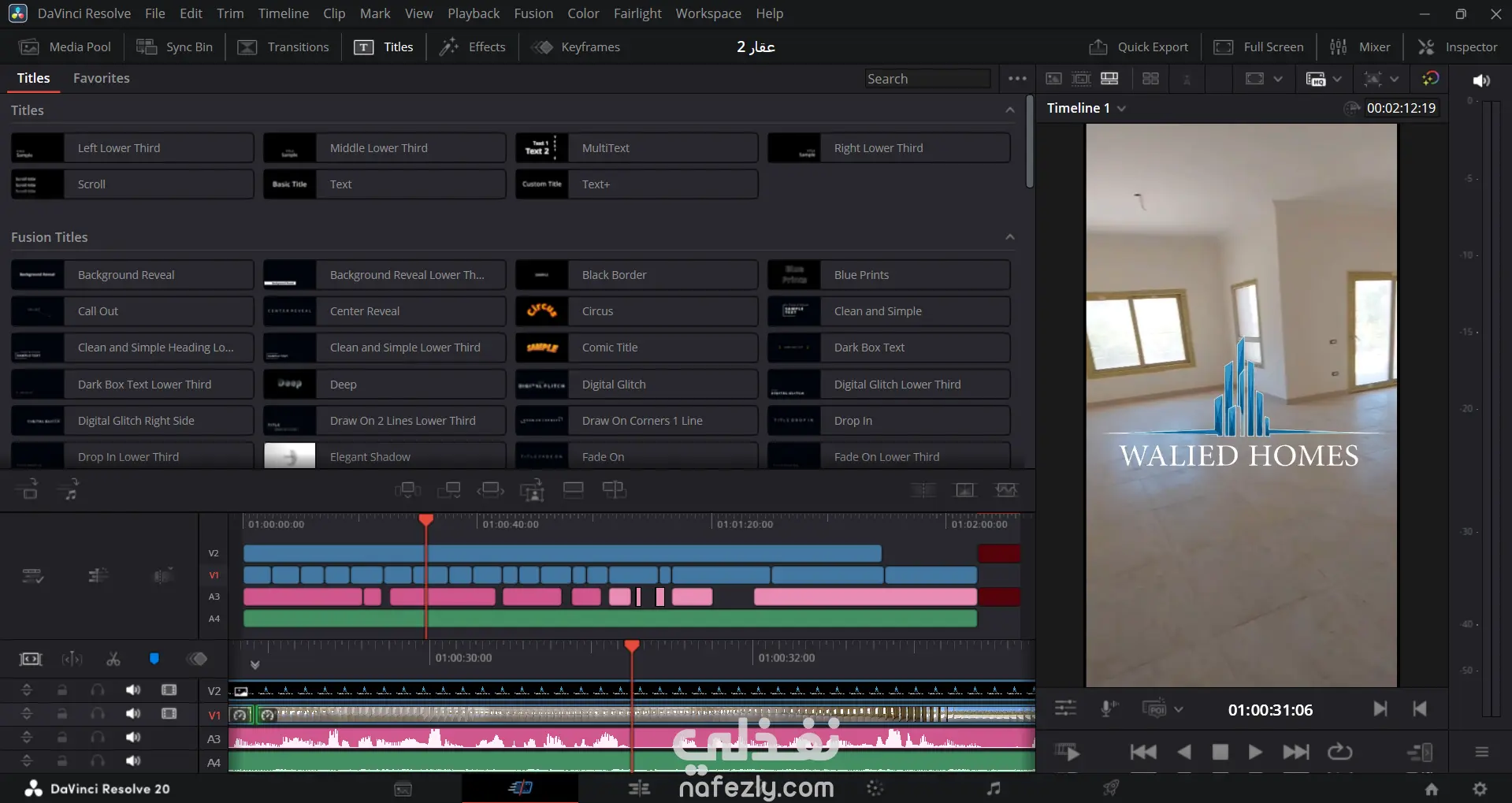Select the scissors split clip tool
The width and height of the screenshot is (1512, 803).
(113, 659)
